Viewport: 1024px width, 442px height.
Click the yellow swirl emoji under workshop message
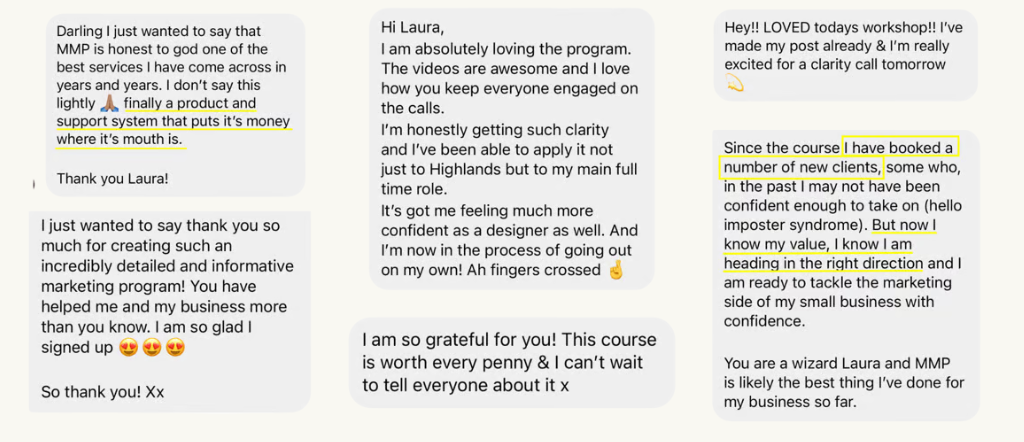(x=734, y=83)
